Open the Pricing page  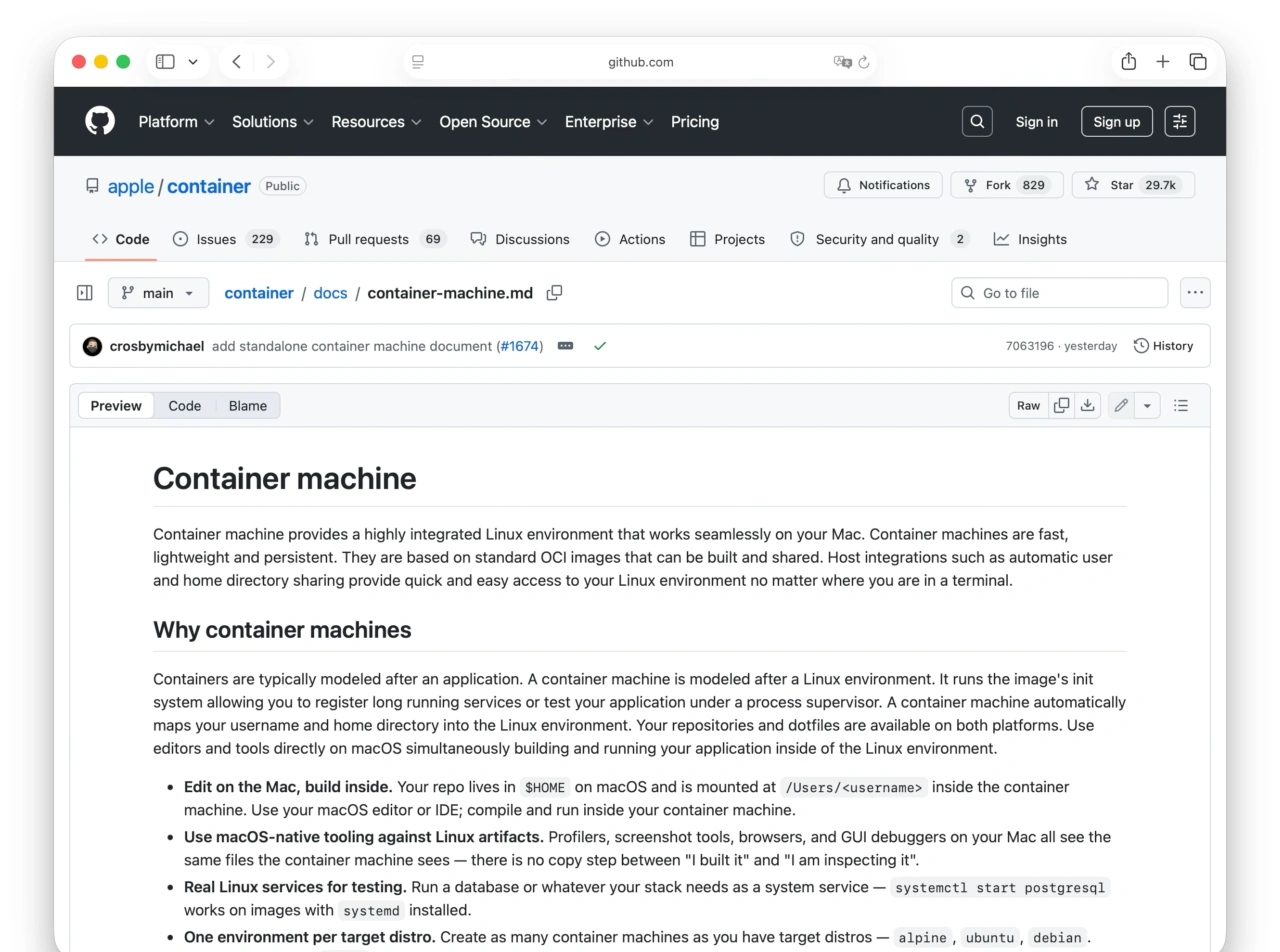[695, 122]
